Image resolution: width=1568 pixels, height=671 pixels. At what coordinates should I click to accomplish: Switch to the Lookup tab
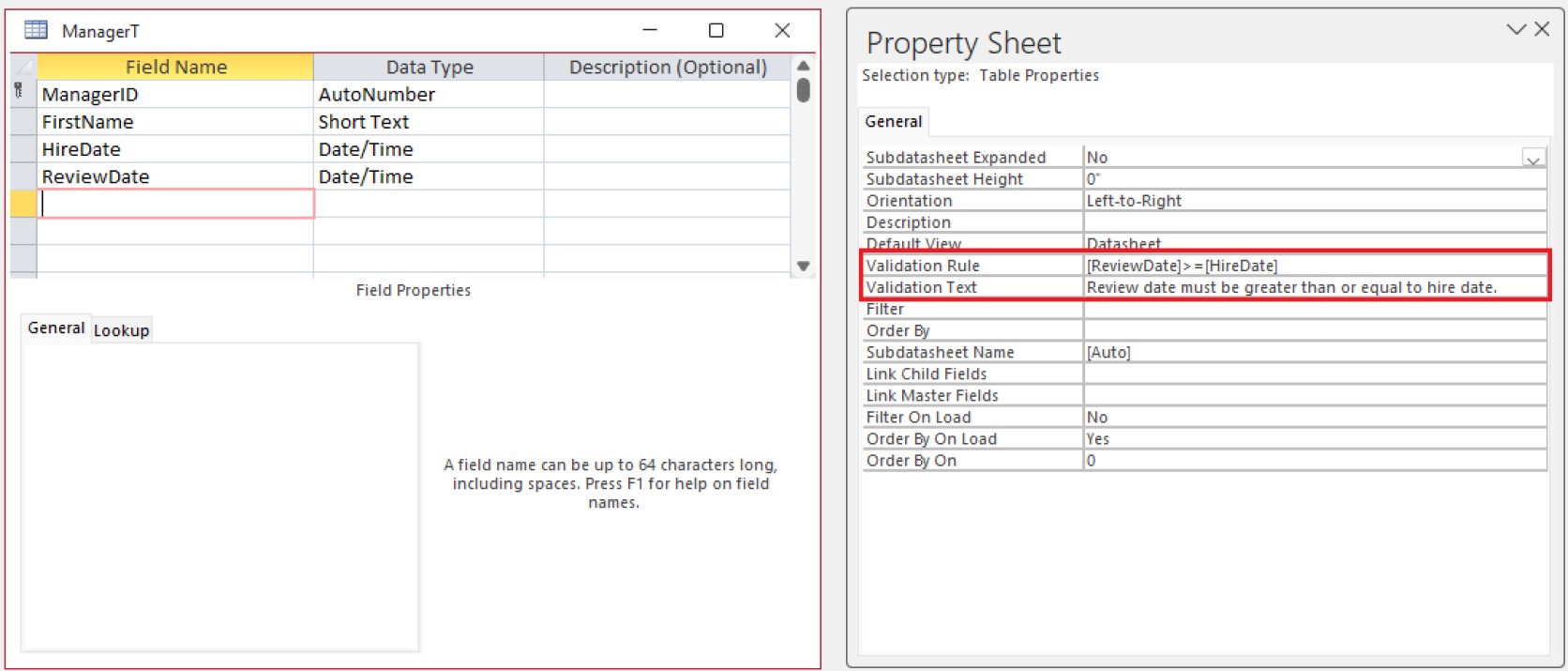click(x=121, y=330)
